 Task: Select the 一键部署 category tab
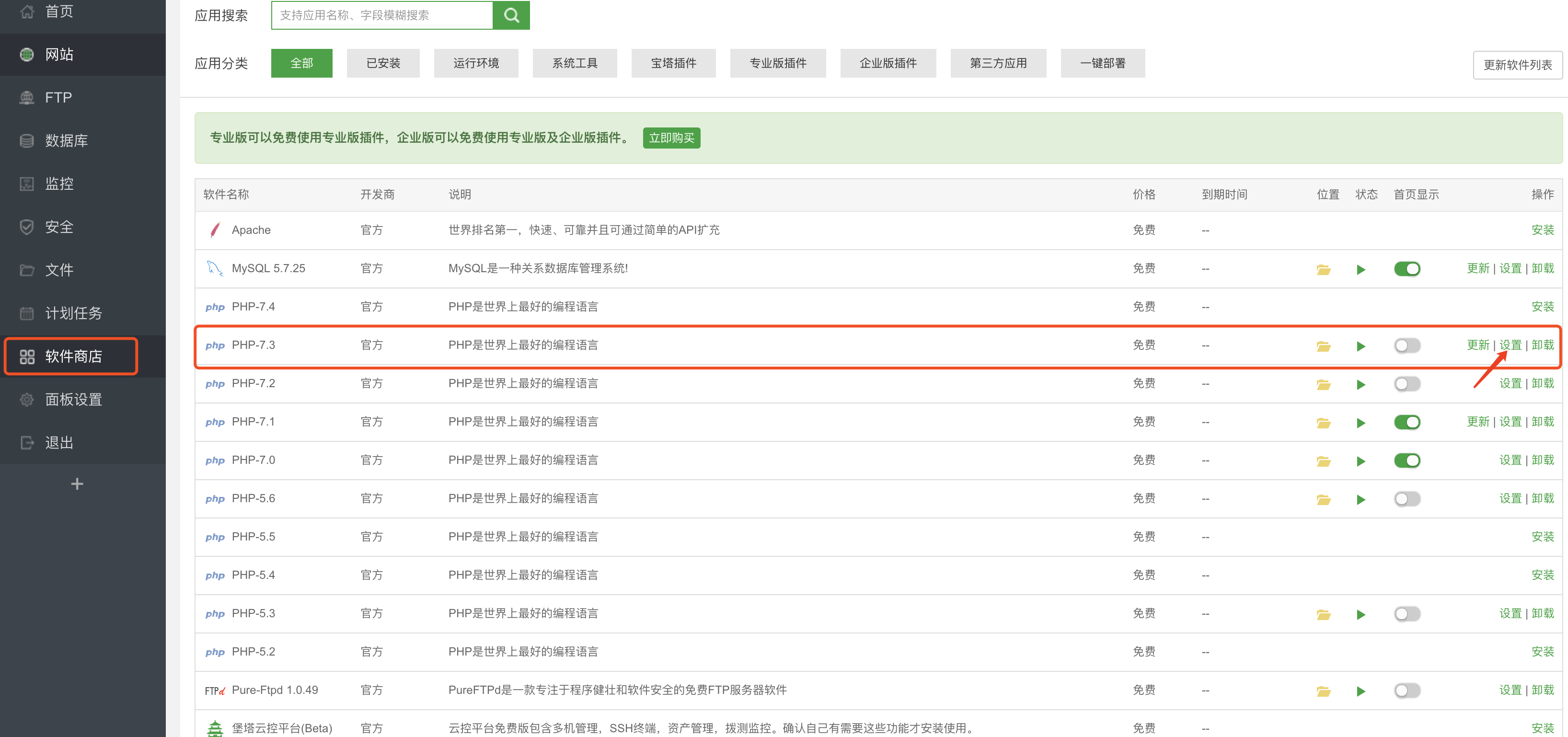click(1102, 63)
